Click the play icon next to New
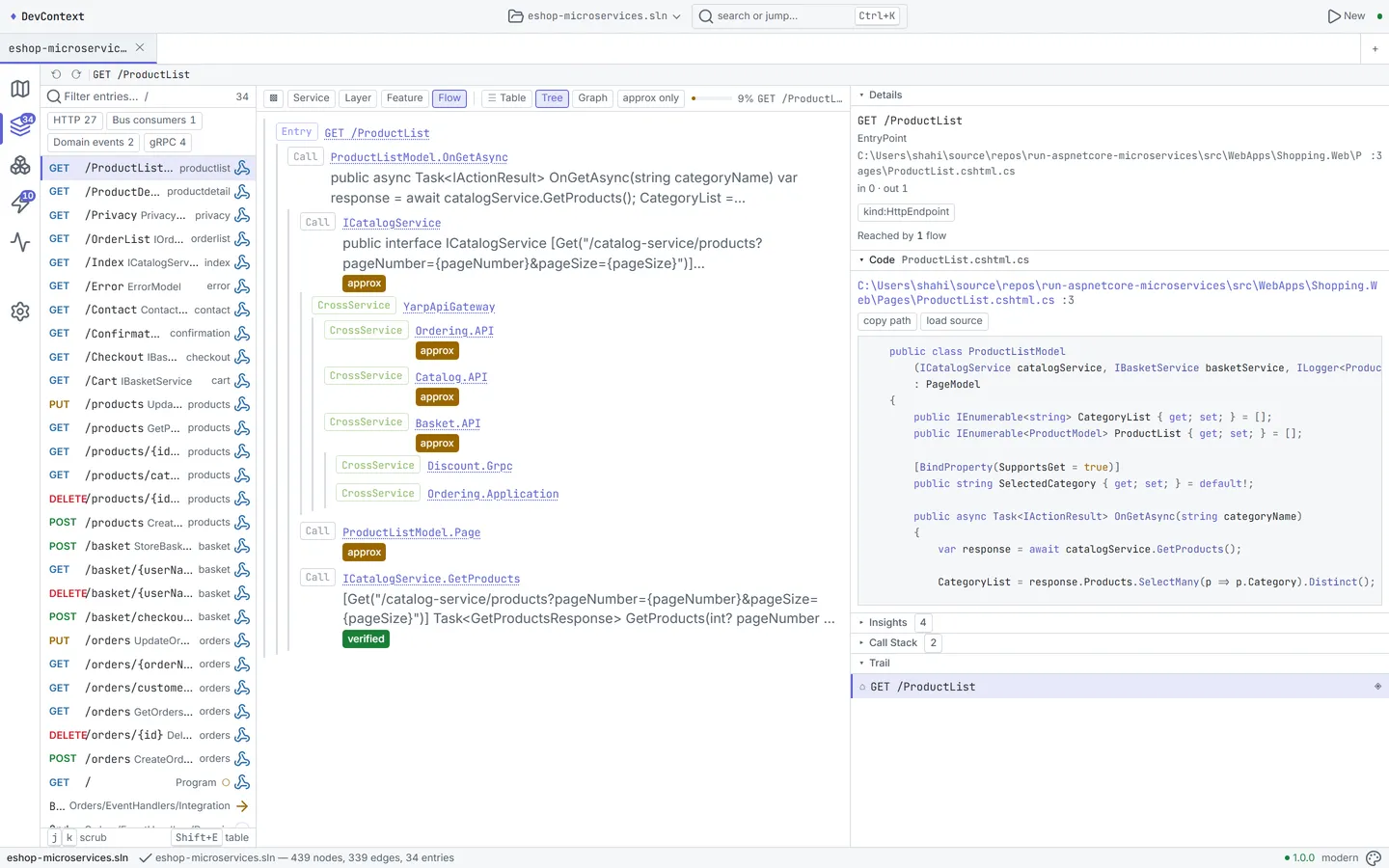Viewport: 1389px width, 868px height. 1334,16
